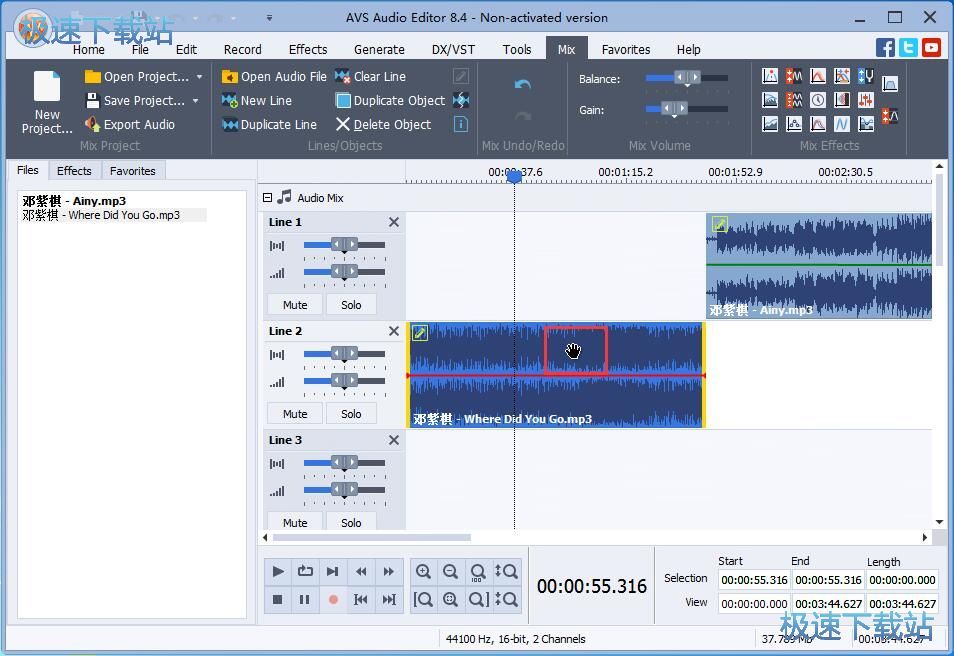The image size is (954, 656).
Task: Mute Line 3
Action: coord(295,522)
